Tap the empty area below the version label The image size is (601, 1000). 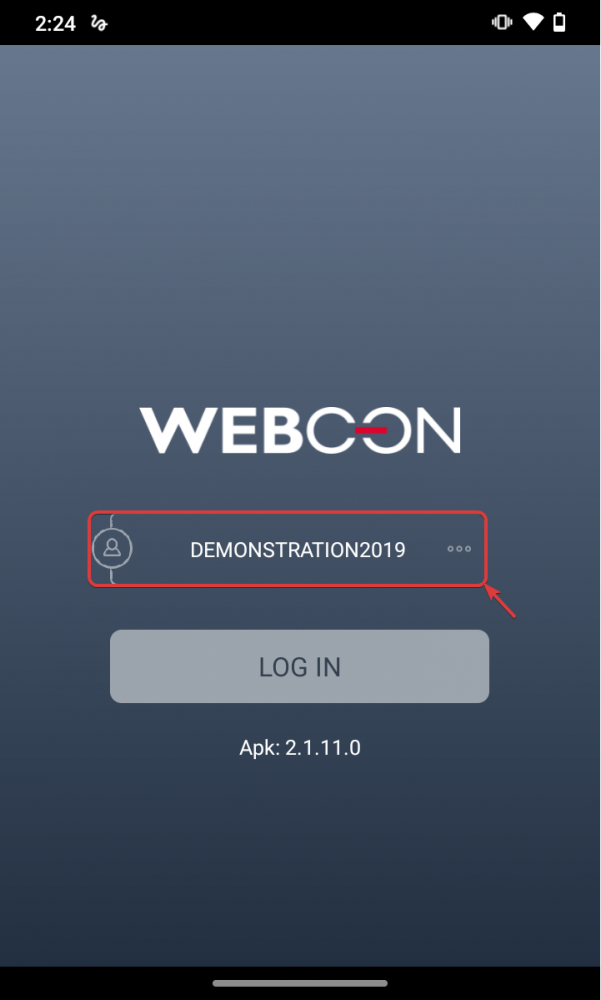click(x=300, y=861)
